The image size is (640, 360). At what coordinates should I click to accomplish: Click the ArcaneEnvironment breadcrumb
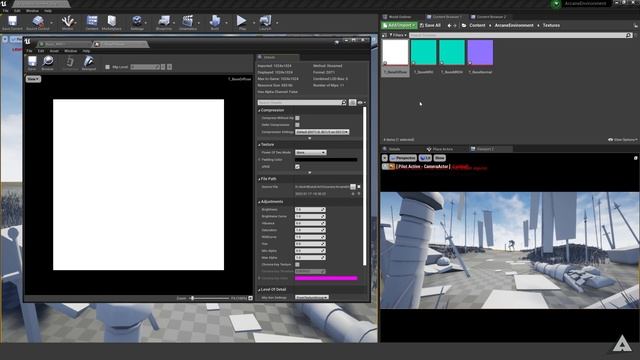coord(514,25)
